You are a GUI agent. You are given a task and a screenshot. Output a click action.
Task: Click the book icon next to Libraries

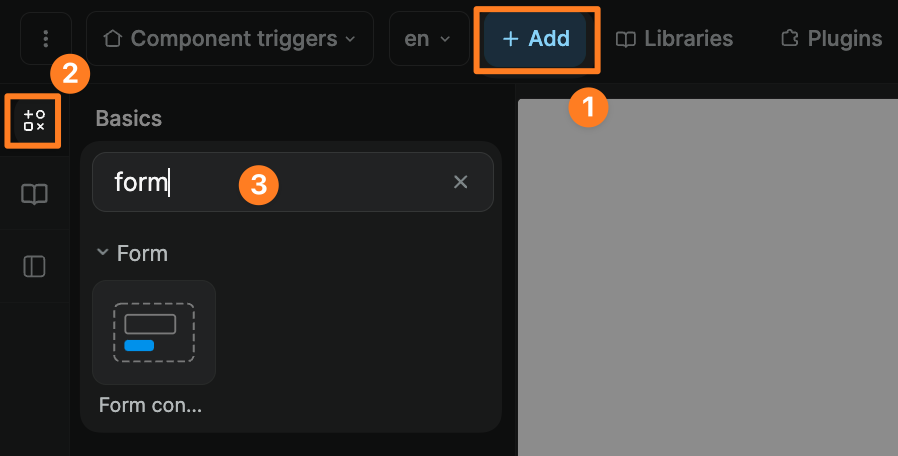click(x=626, y=39)
